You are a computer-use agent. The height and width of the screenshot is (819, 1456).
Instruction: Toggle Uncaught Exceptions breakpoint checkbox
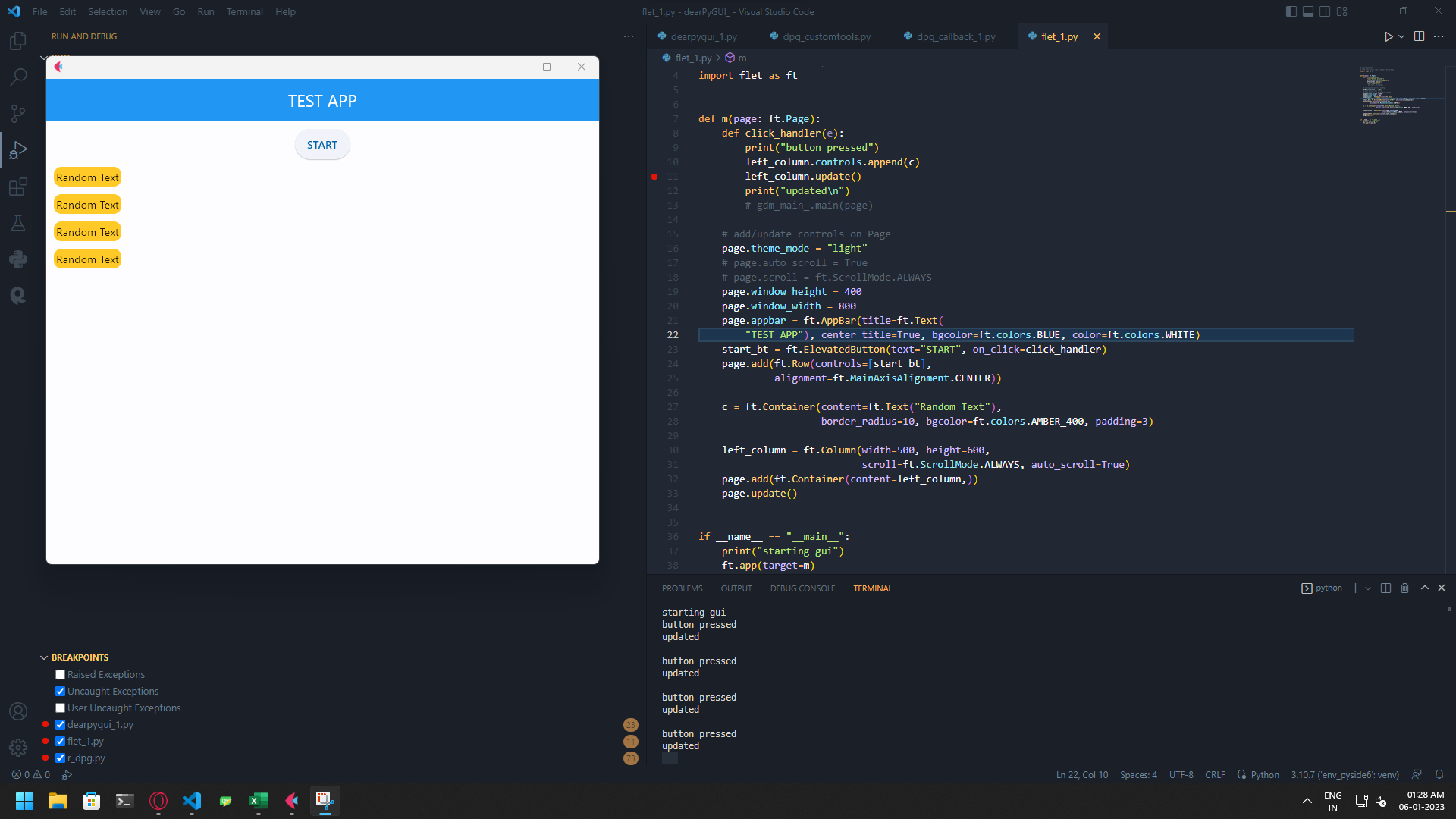click(60, 692)
